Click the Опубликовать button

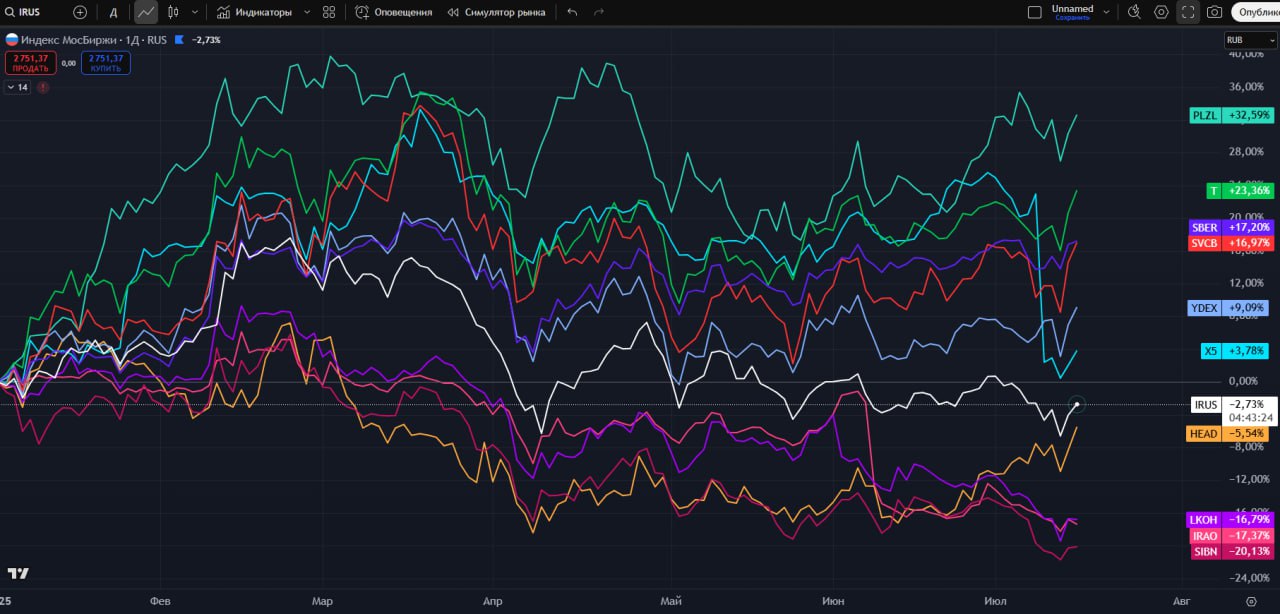pyautogui.click(x=1256, y=12)
